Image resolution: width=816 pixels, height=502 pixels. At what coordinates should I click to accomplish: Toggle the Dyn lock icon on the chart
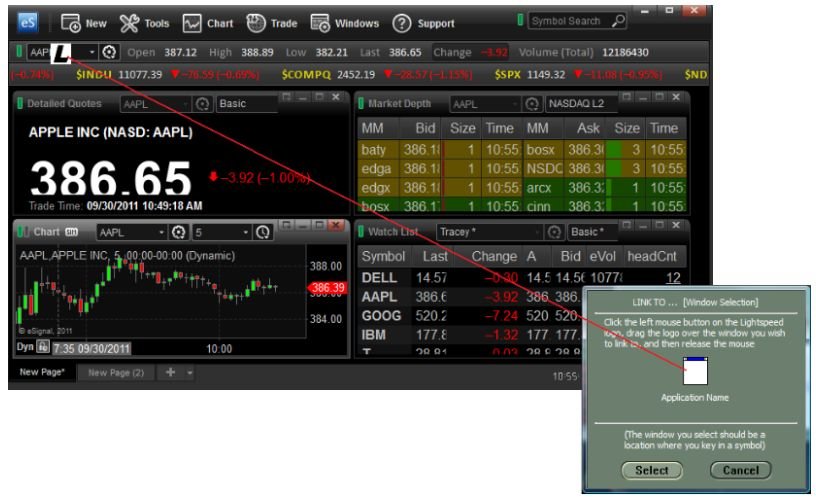click(43, 347)
